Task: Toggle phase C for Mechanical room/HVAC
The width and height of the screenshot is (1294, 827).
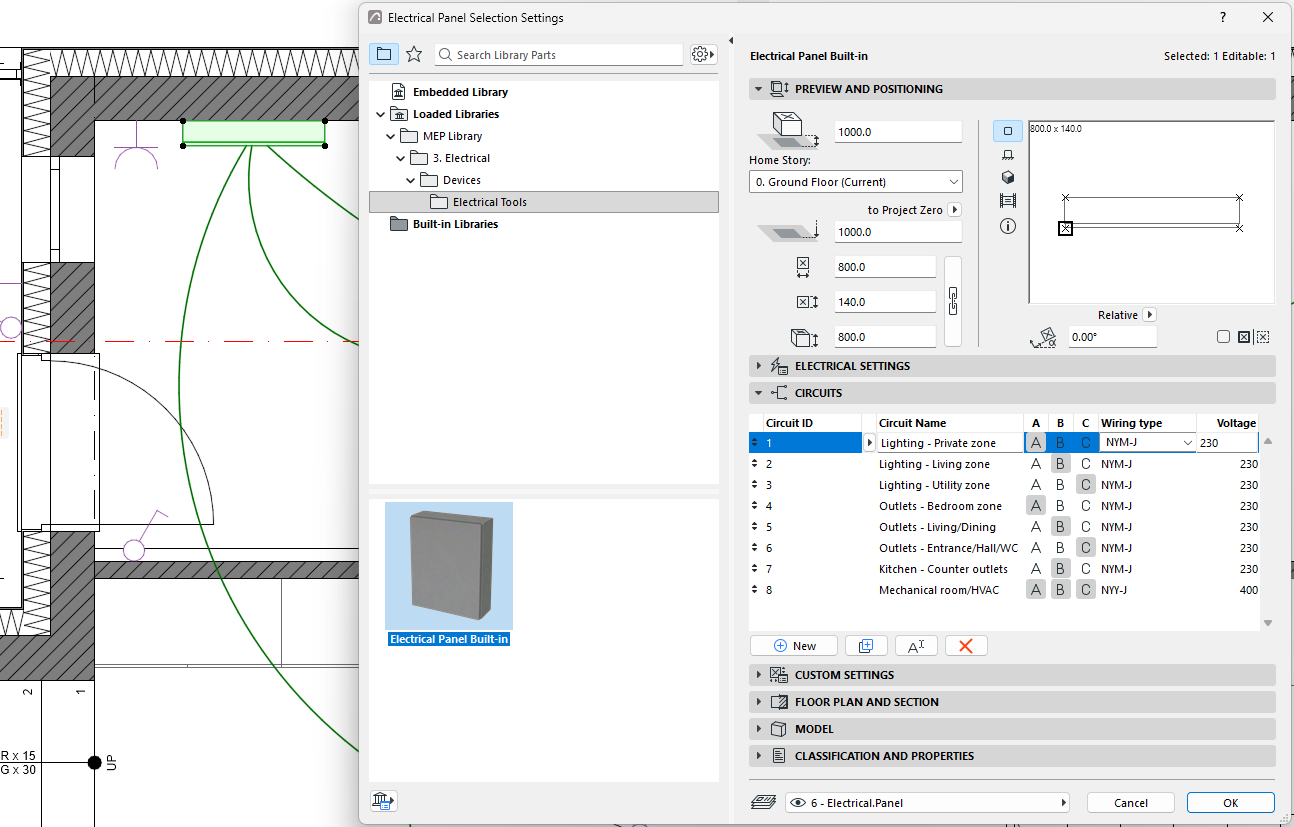Action: [x=1086, y=590]
